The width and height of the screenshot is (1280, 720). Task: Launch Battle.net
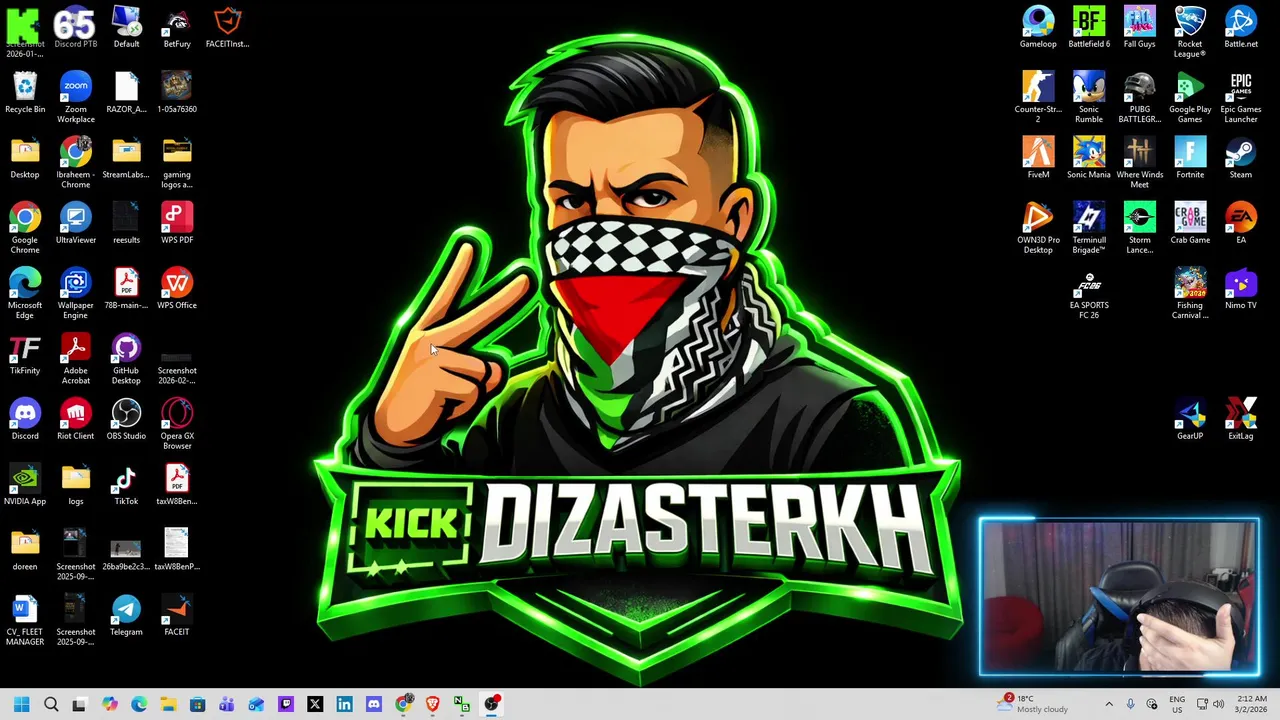click(1241, 27)
